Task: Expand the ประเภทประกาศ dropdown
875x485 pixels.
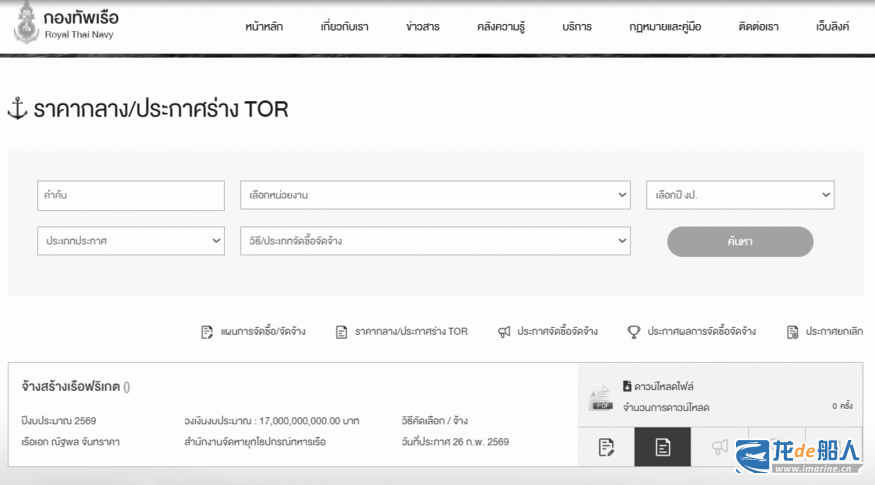Action: tap(130, 241)
